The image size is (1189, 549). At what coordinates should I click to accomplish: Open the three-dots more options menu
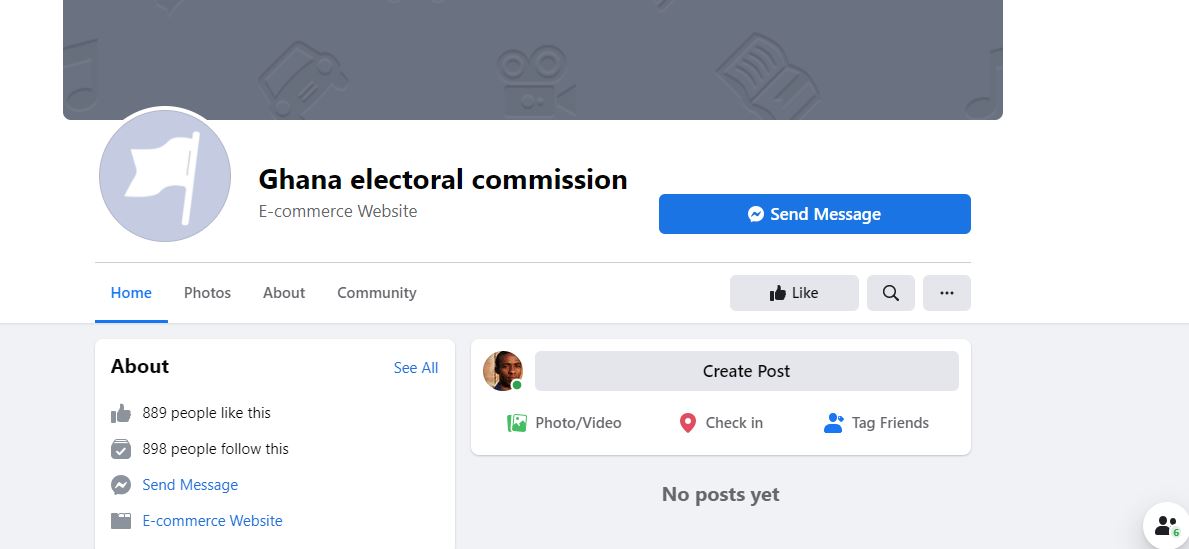[x=946, y=293]
